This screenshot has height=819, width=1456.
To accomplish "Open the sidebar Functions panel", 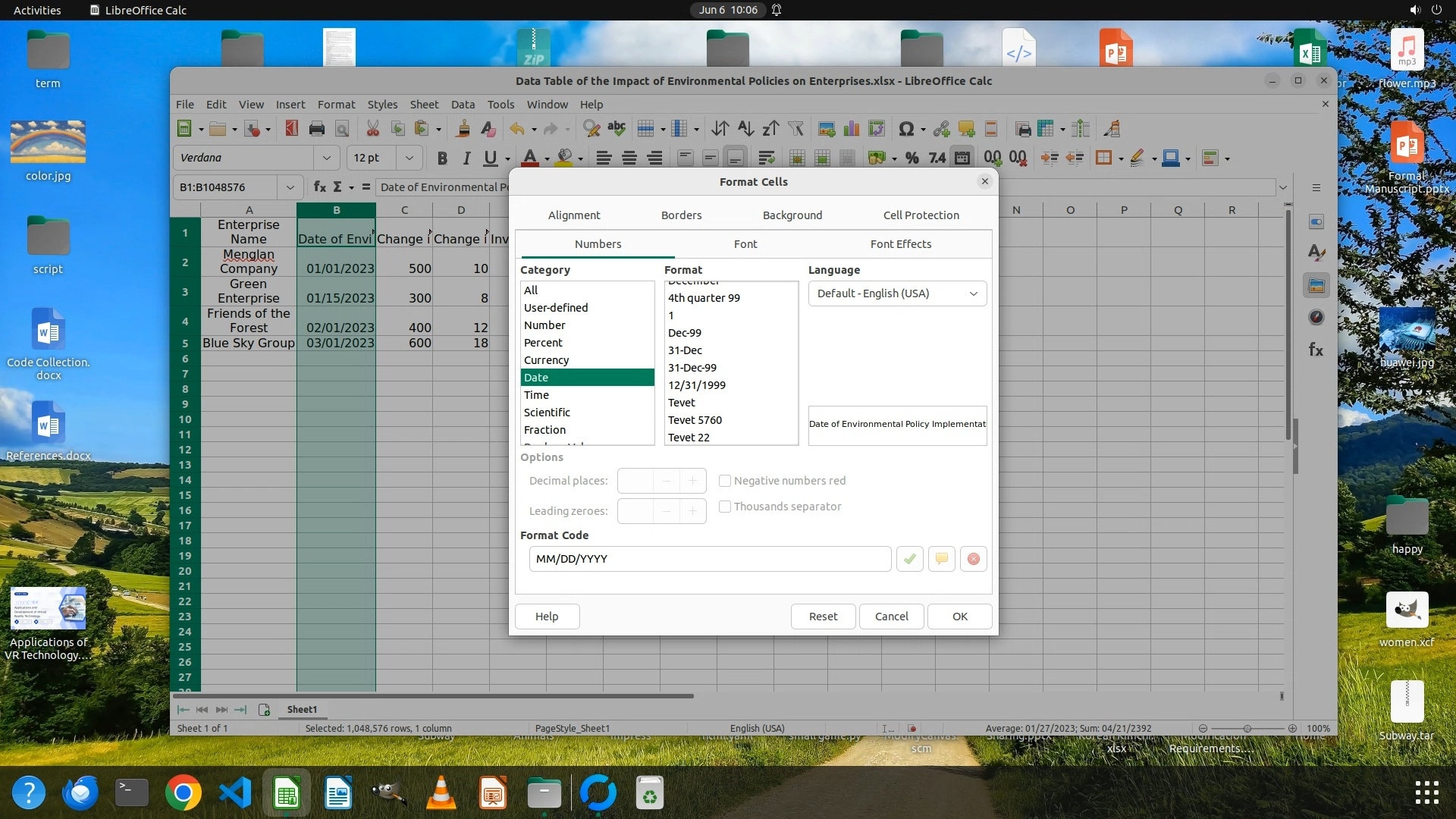I will coord(1316,350).
